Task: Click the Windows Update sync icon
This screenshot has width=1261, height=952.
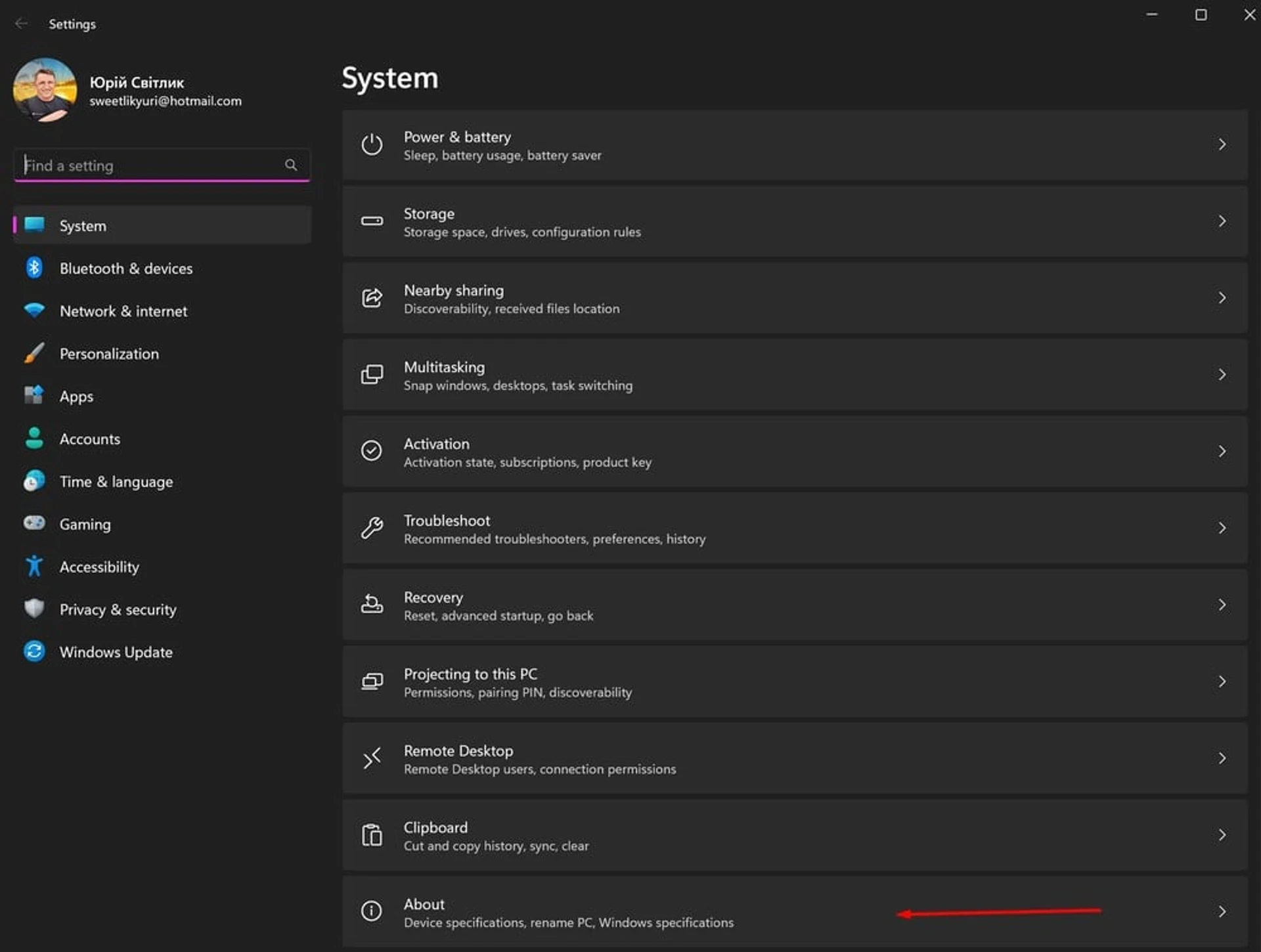Action: [34, 651]
